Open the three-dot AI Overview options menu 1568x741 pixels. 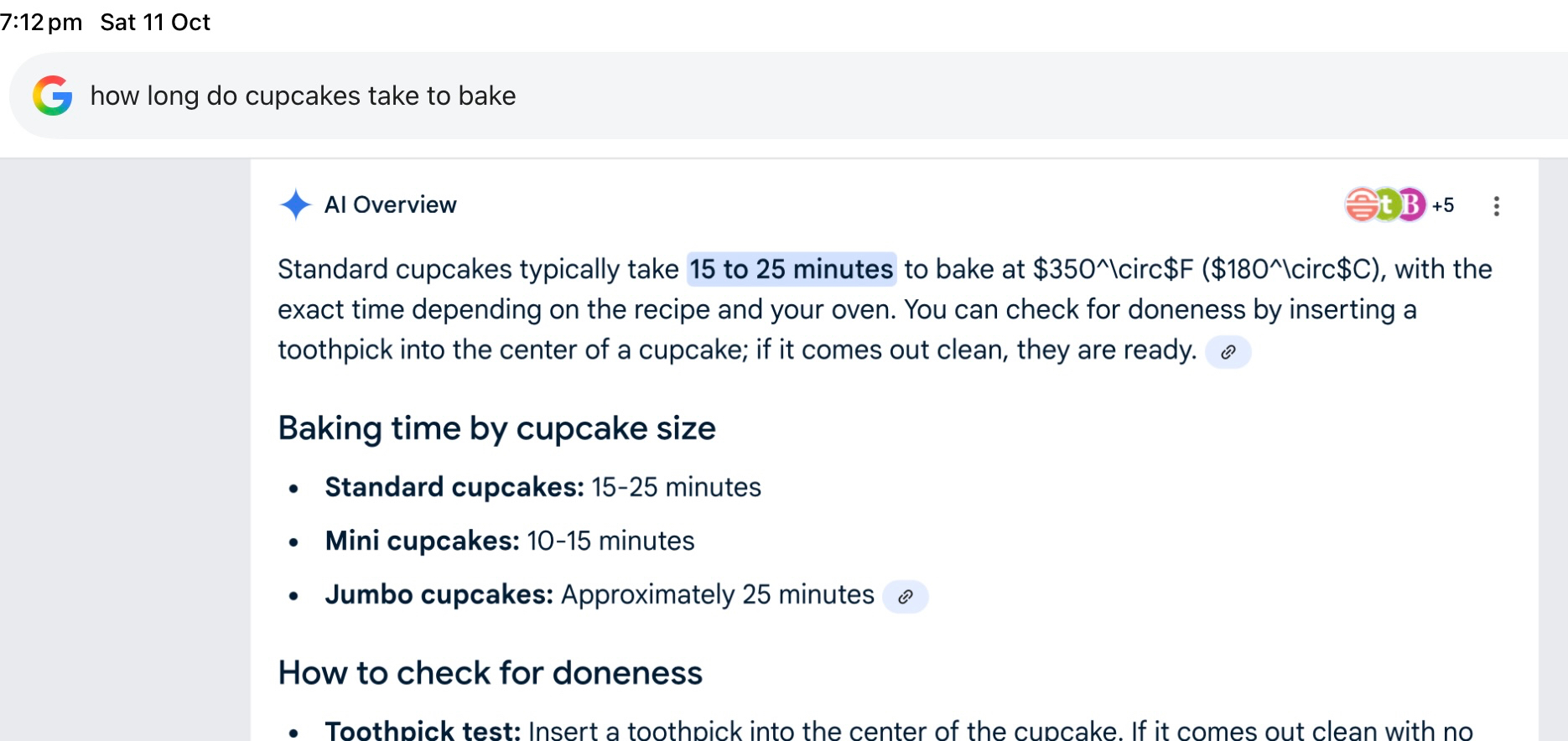click(x=1497, y=206)
